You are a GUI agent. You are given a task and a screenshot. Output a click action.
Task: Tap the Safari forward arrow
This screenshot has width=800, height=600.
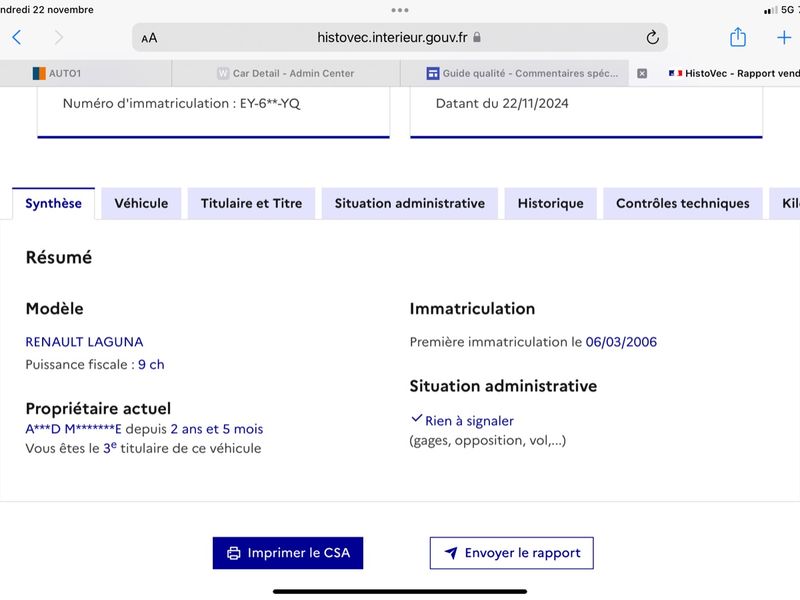click(59, 37)
